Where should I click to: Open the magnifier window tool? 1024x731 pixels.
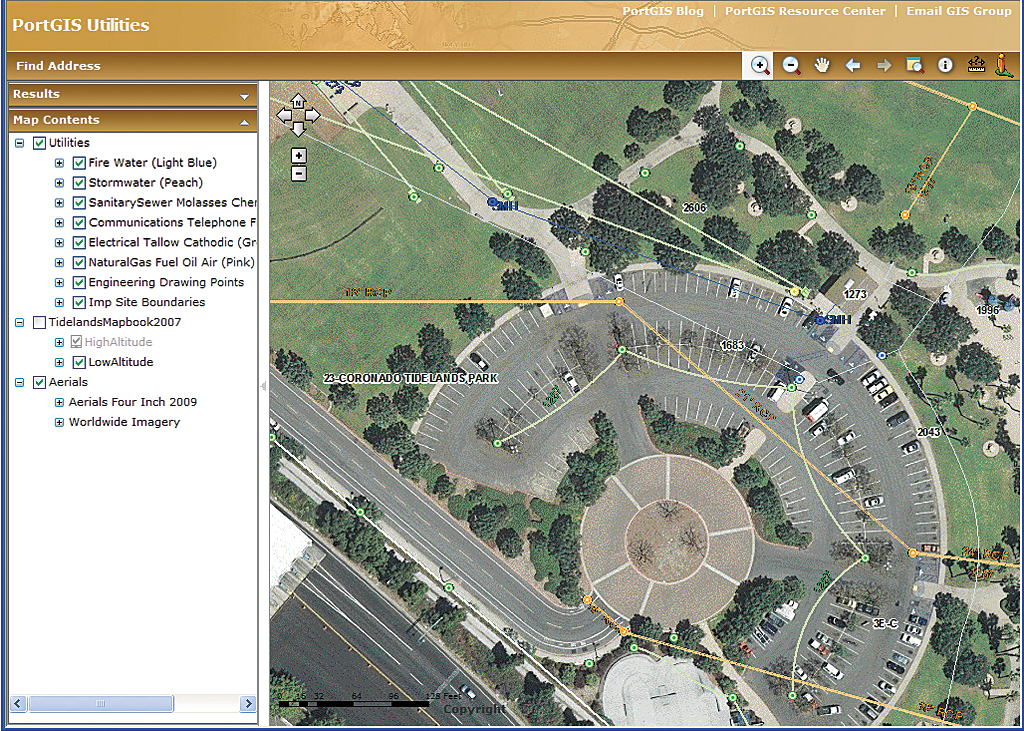[914, 65]
